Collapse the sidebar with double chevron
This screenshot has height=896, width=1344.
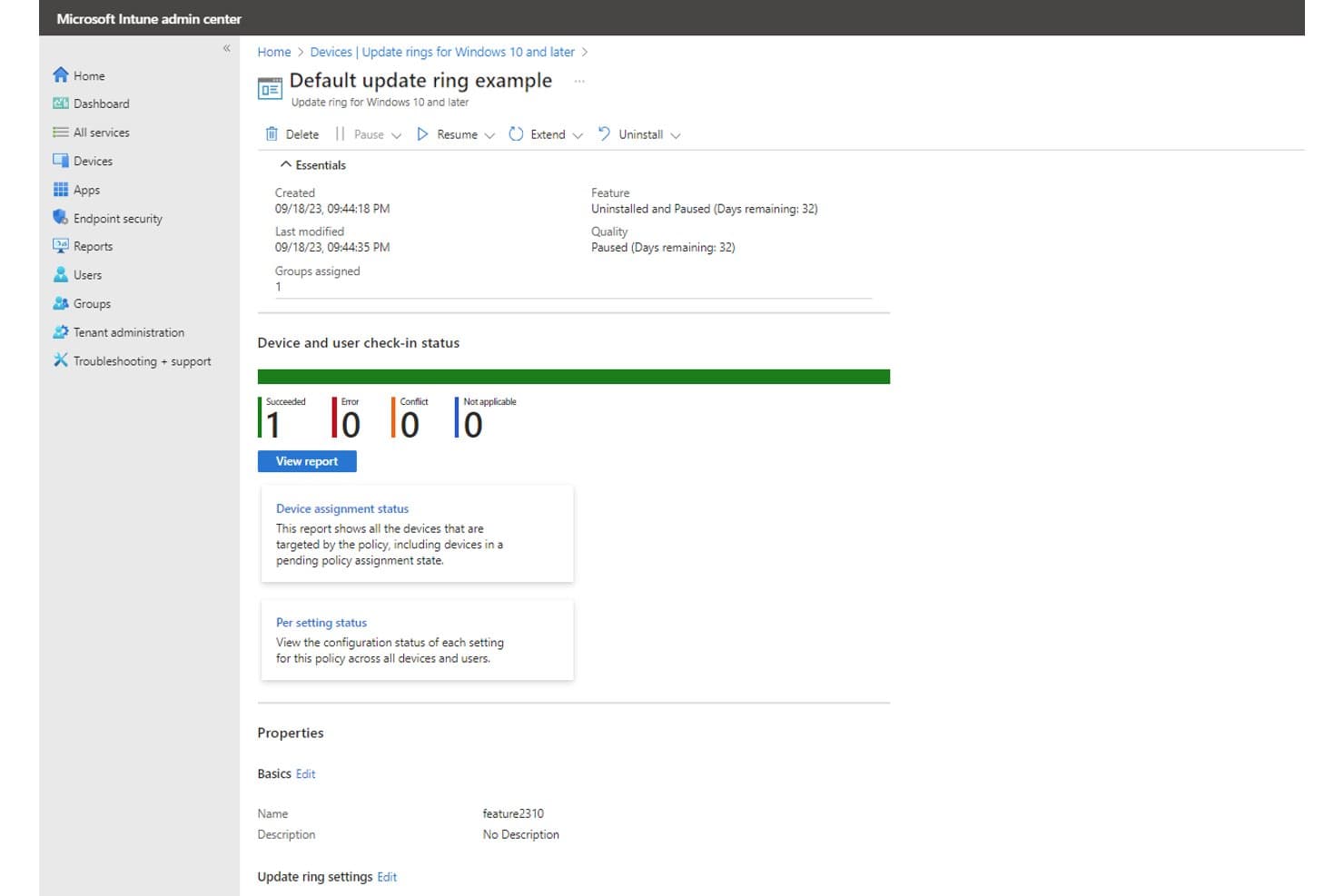coord(227,48)
